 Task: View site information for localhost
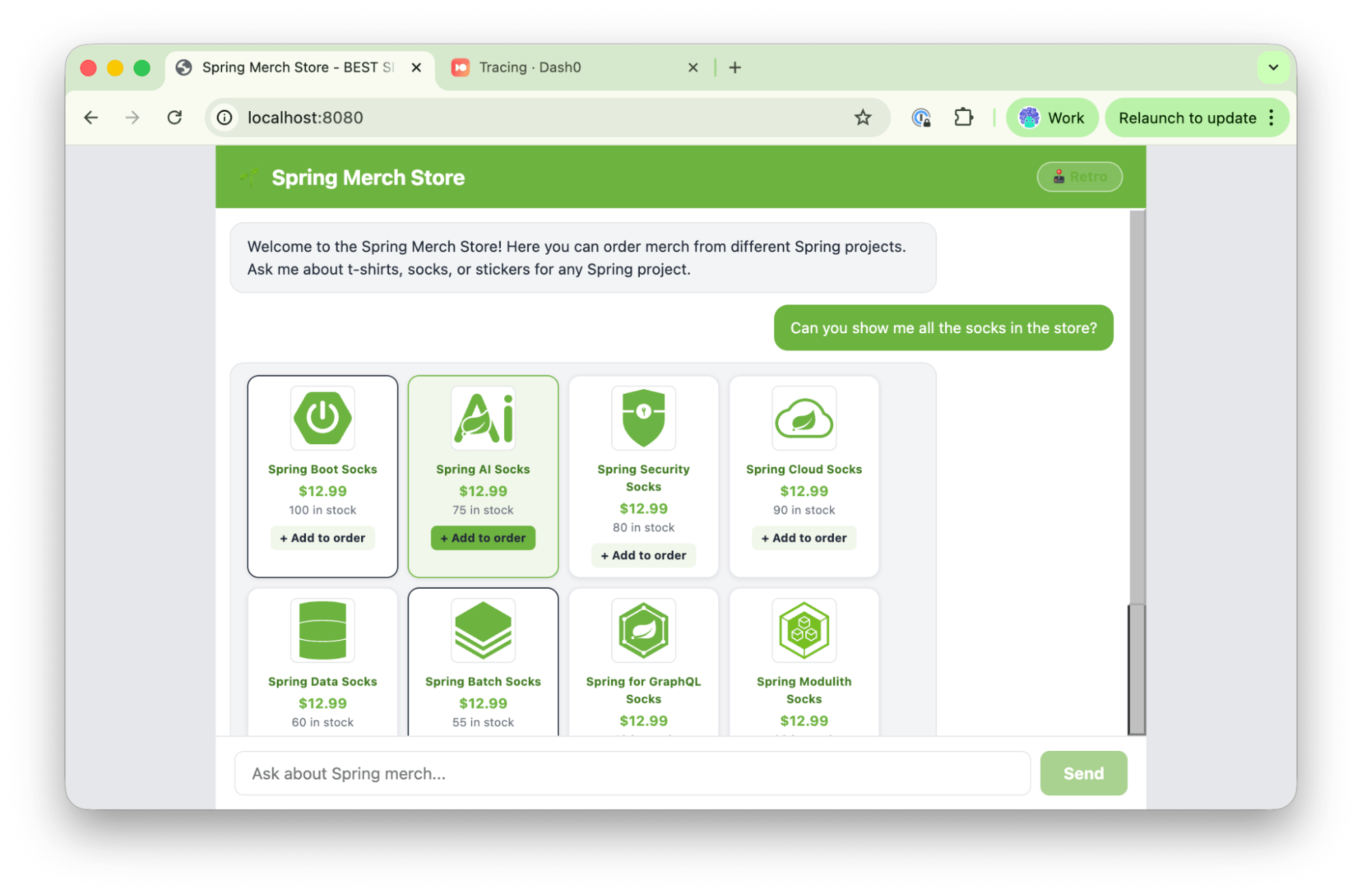click(x=224, y=118)
